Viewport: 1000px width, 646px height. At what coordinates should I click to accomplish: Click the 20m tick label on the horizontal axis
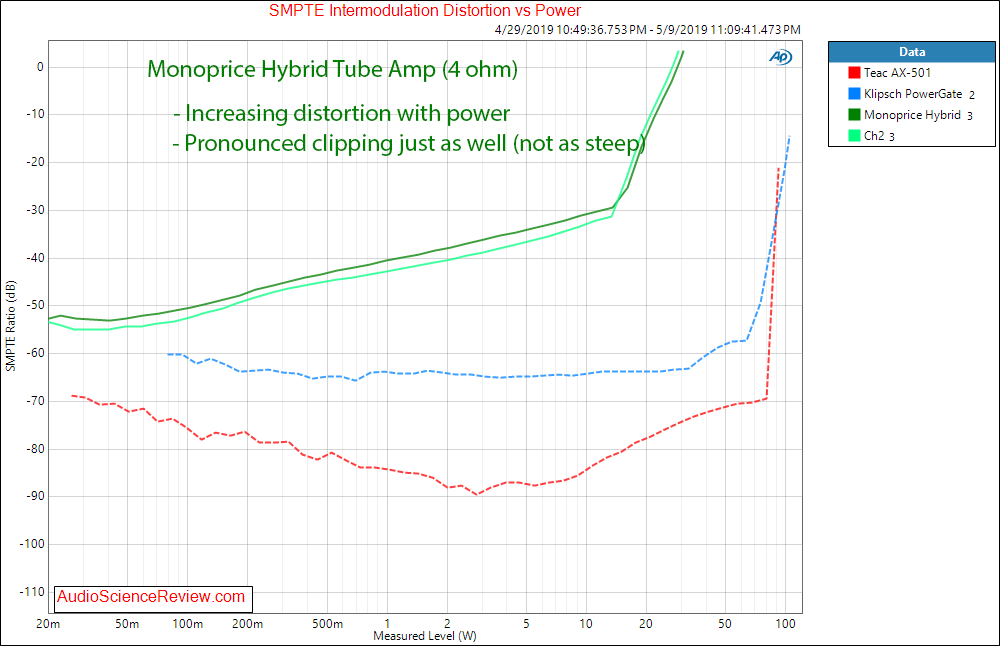coord(48,624)
